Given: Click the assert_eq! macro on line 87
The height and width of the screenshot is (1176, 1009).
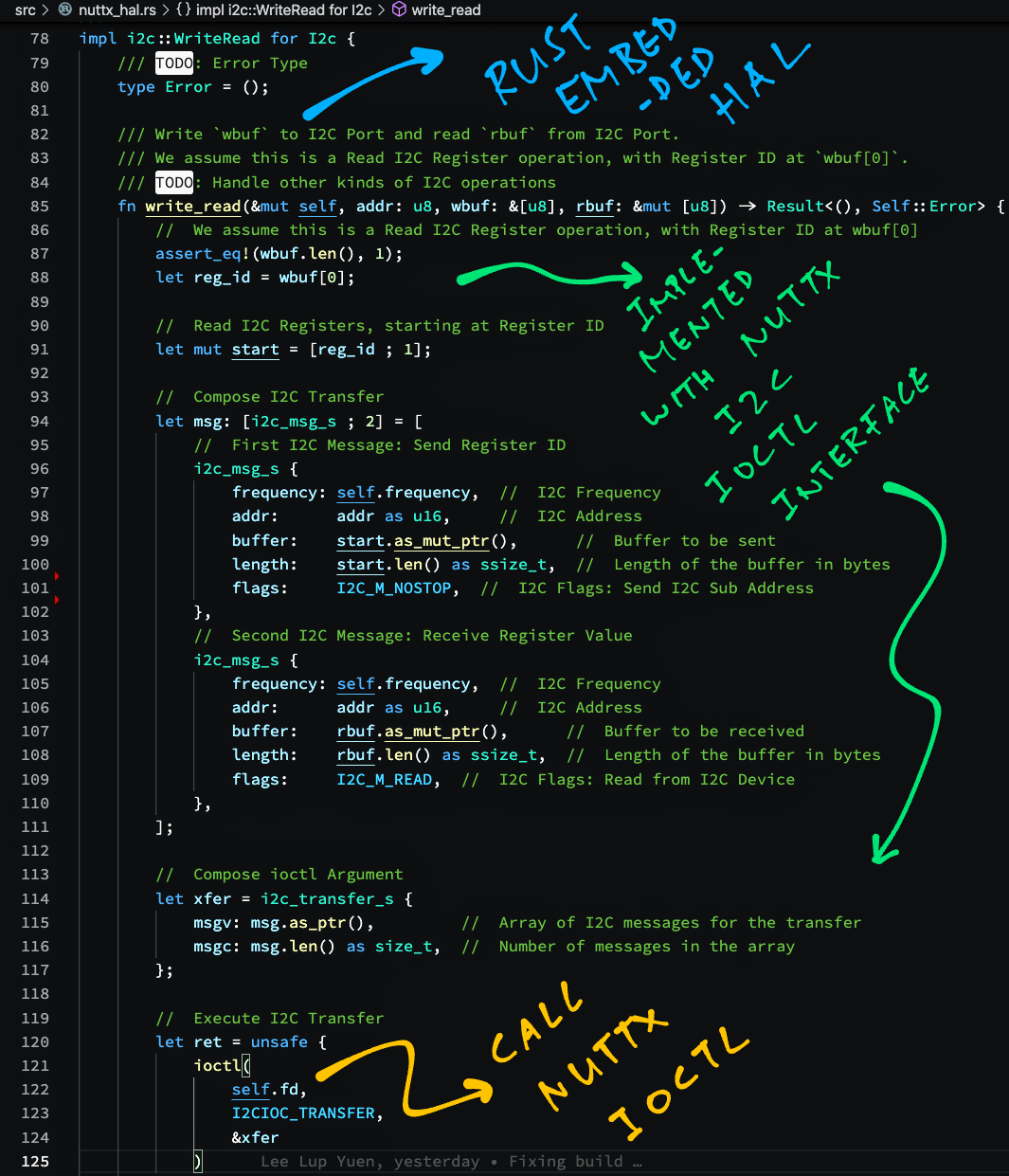Looking at the screenshot, I should (x=203, y=253).
